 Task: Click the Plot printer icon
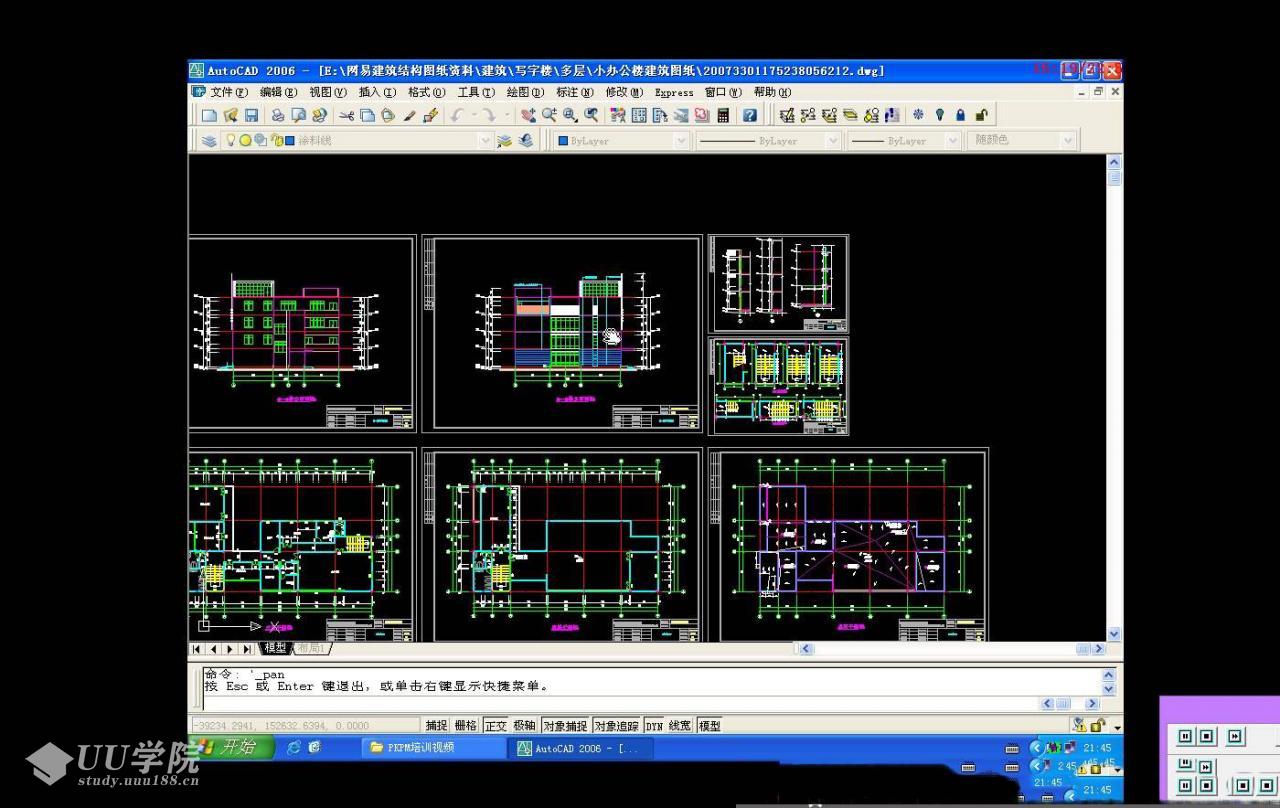(x=278, y=116)
